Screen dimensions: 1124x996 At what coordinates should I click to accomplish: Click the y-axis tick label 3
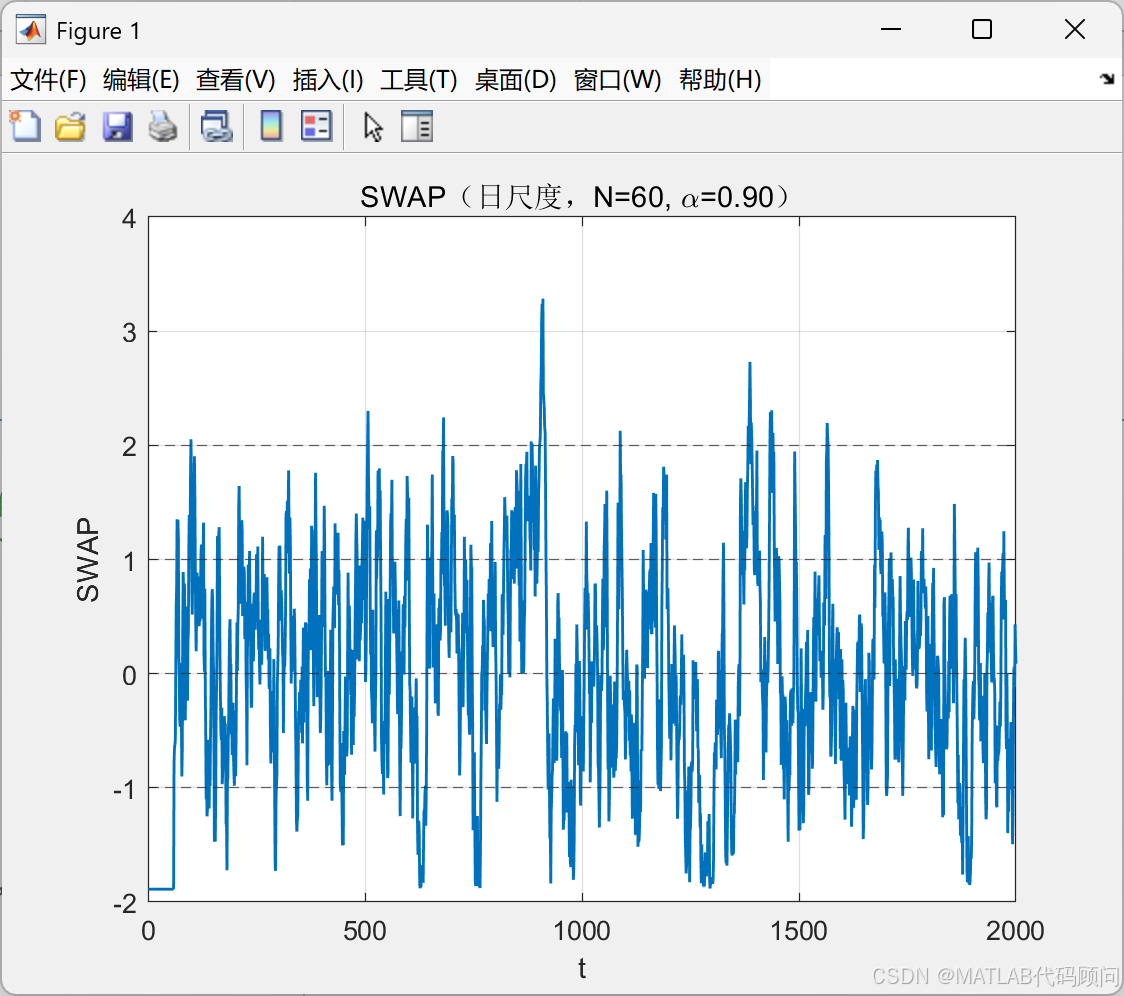129,332
